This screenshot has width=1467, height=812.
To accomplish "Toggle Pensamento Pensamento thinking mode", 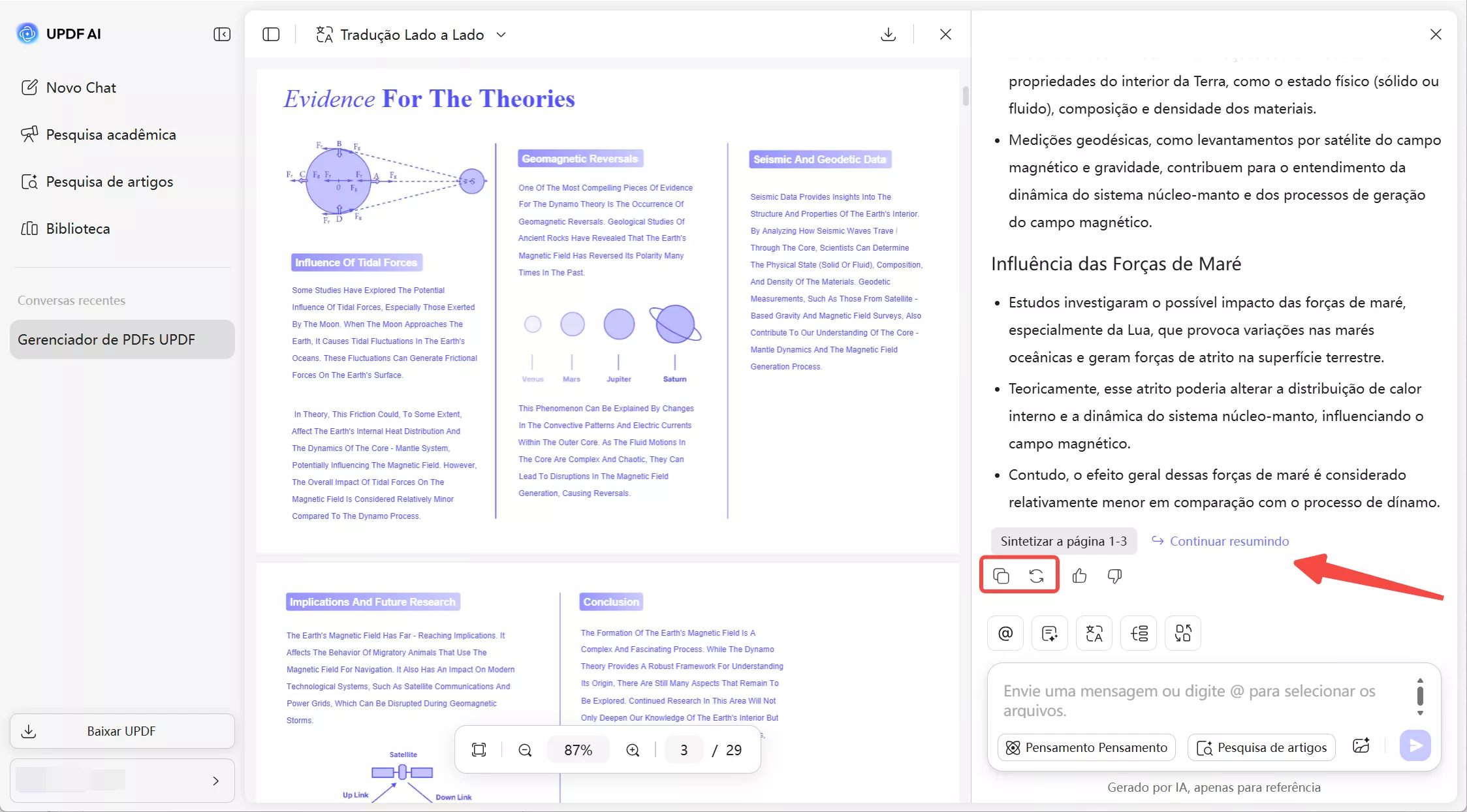I will tap(1086, 747).
